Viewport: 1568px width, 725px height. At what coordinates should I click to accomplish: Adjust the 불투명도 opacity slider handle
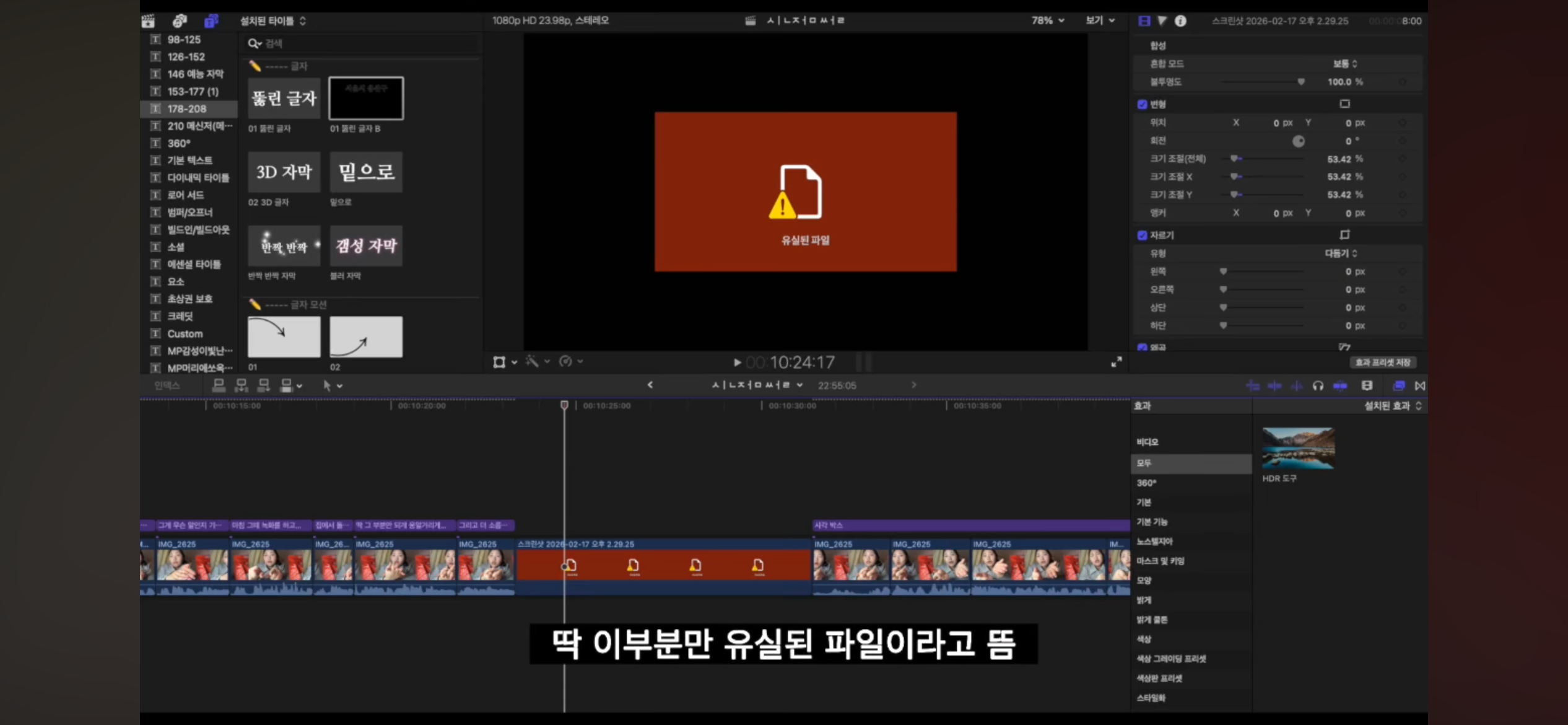pyautogui.click(x=1300, y=82)
